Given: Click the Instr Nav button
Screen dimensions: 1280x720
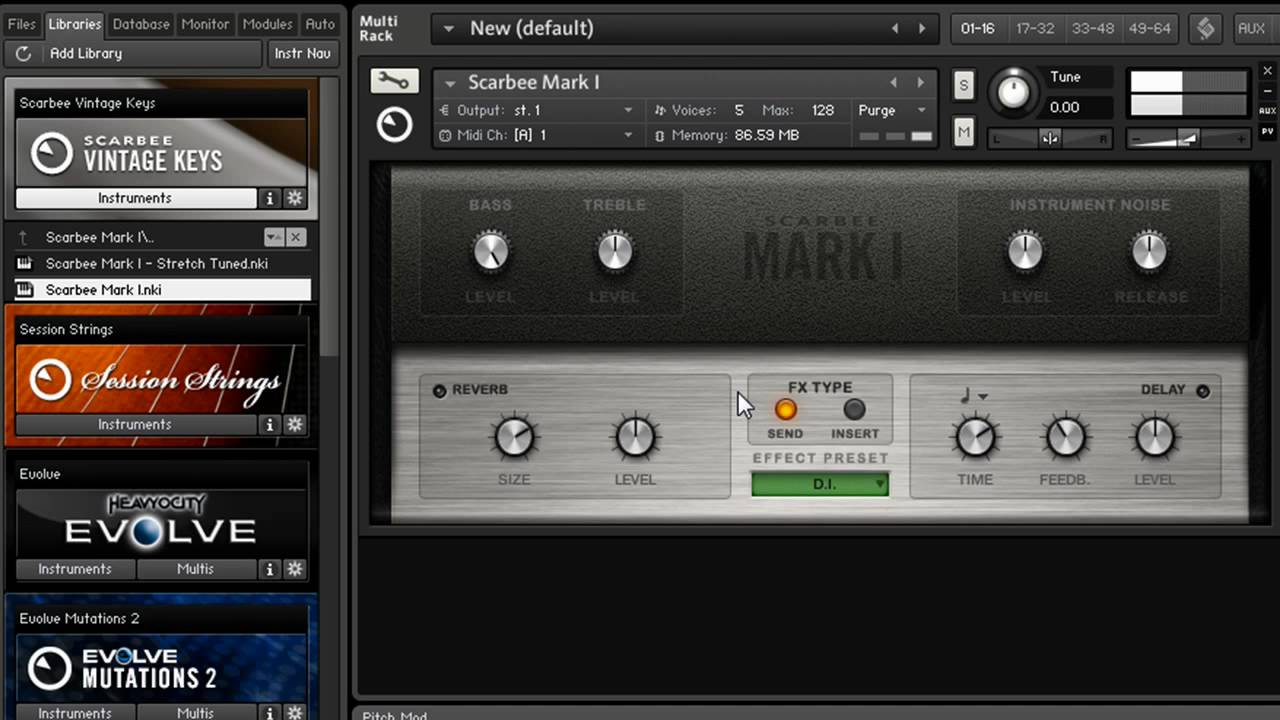Looking at the screenshot, I should coord(302,53).
